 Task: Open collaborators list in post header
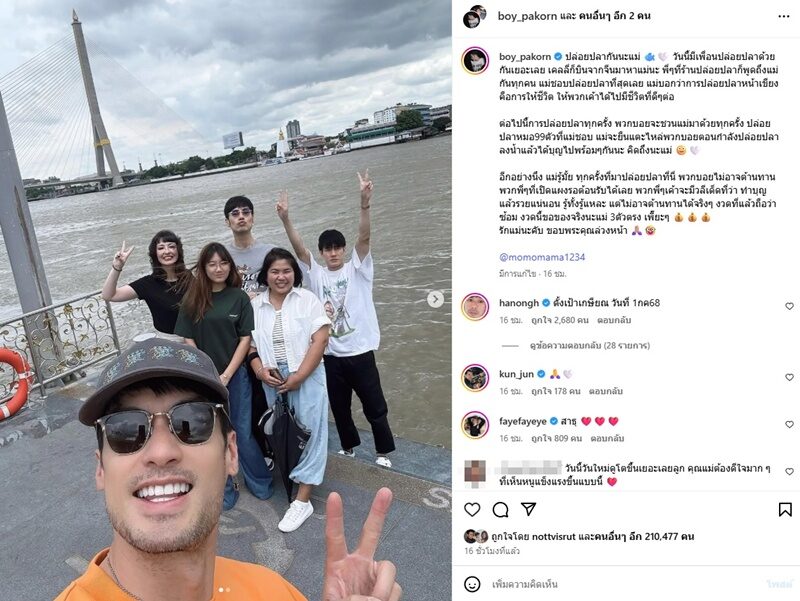[614, 16]
